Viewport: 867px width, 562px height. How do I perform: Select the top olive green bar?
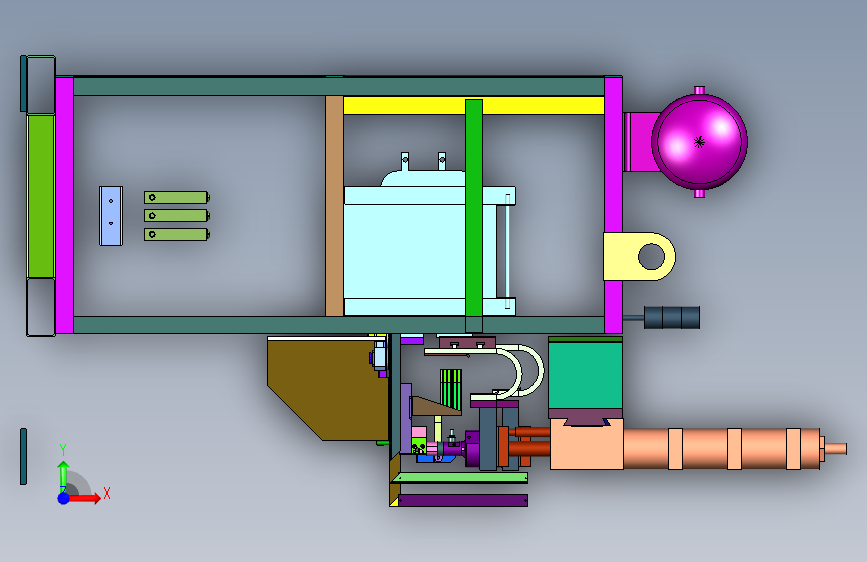click(176, 197)
